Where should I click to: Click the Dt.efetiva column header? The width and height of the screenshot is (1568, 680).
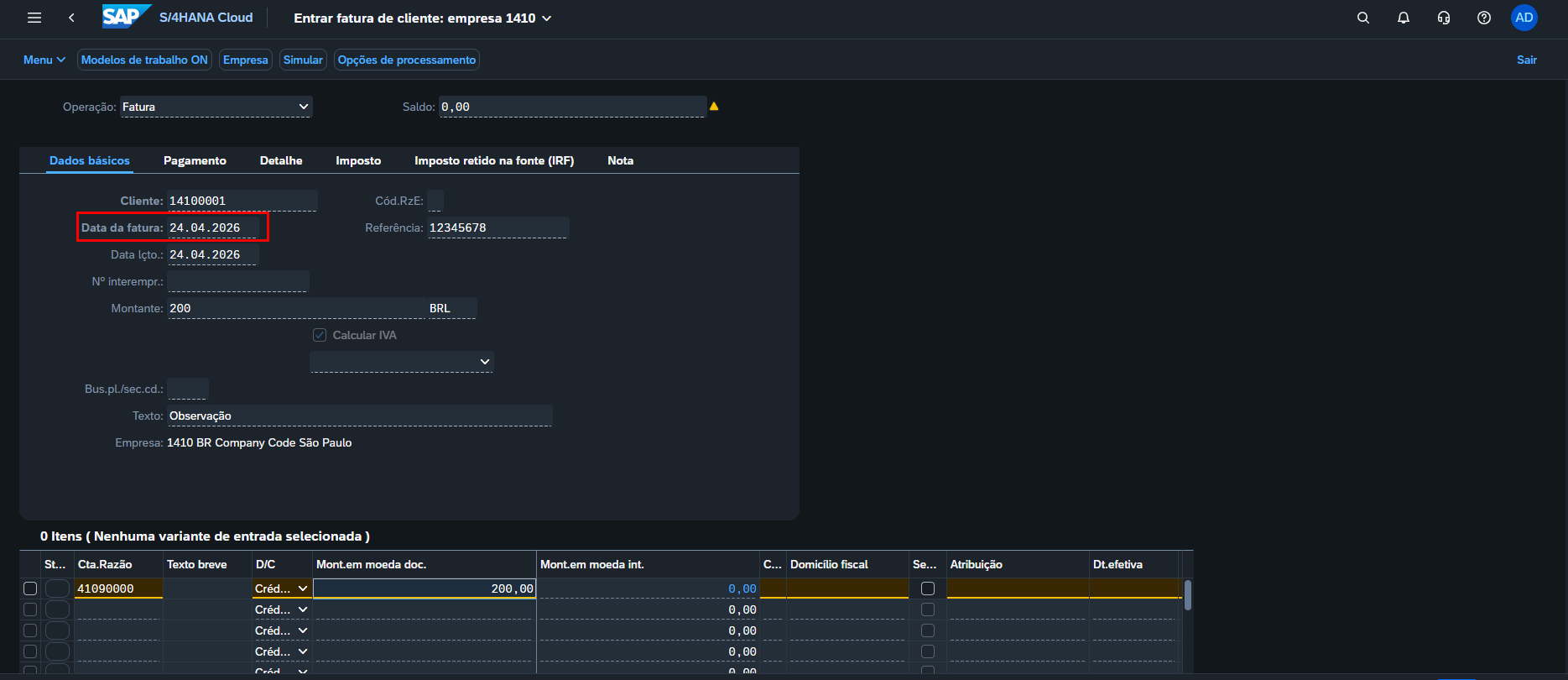pos(1133,564)
